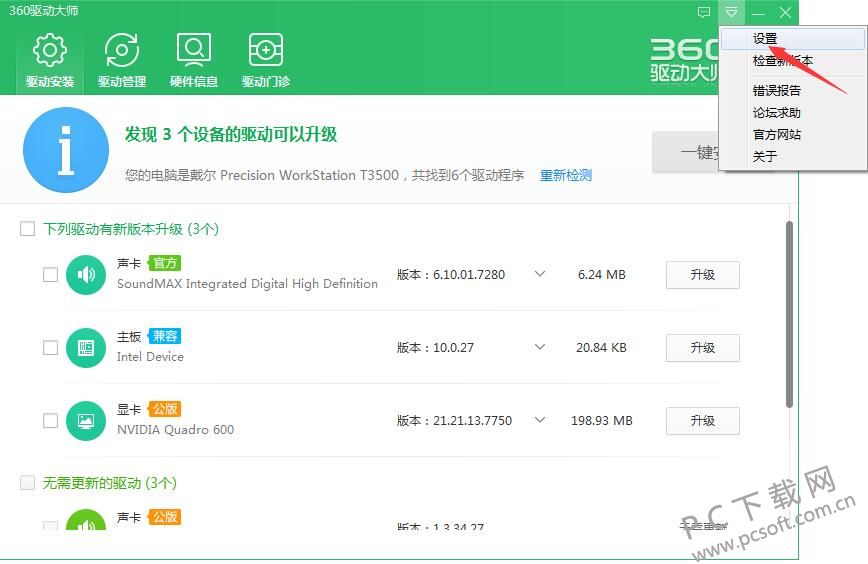Screen dimensions: 868x564
Task: Check the SoundMAX 声卡 driver checkbox
Action: click(x=50, y=275)
